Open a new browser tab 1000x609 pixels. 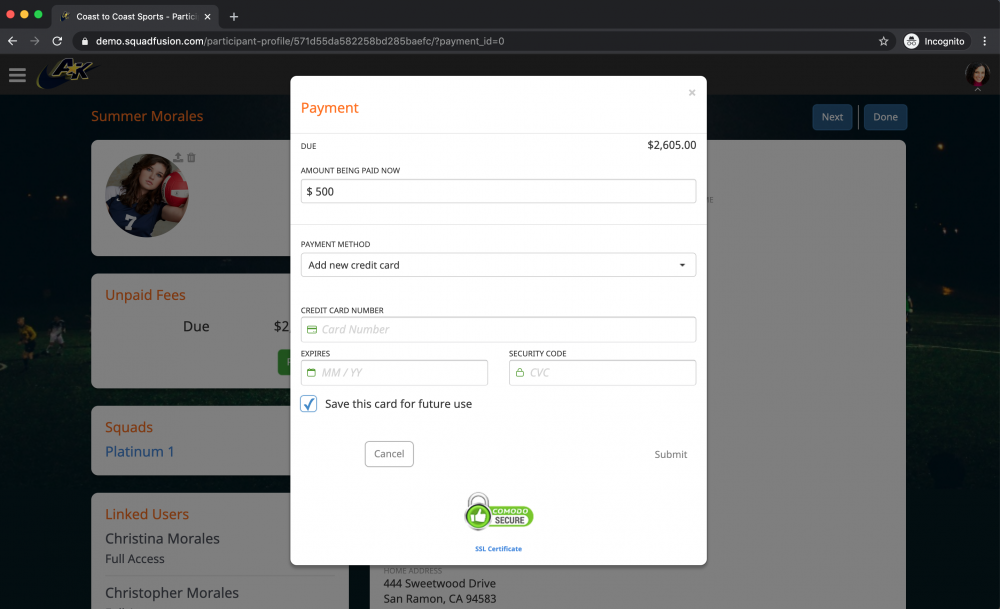pos(234,16)
